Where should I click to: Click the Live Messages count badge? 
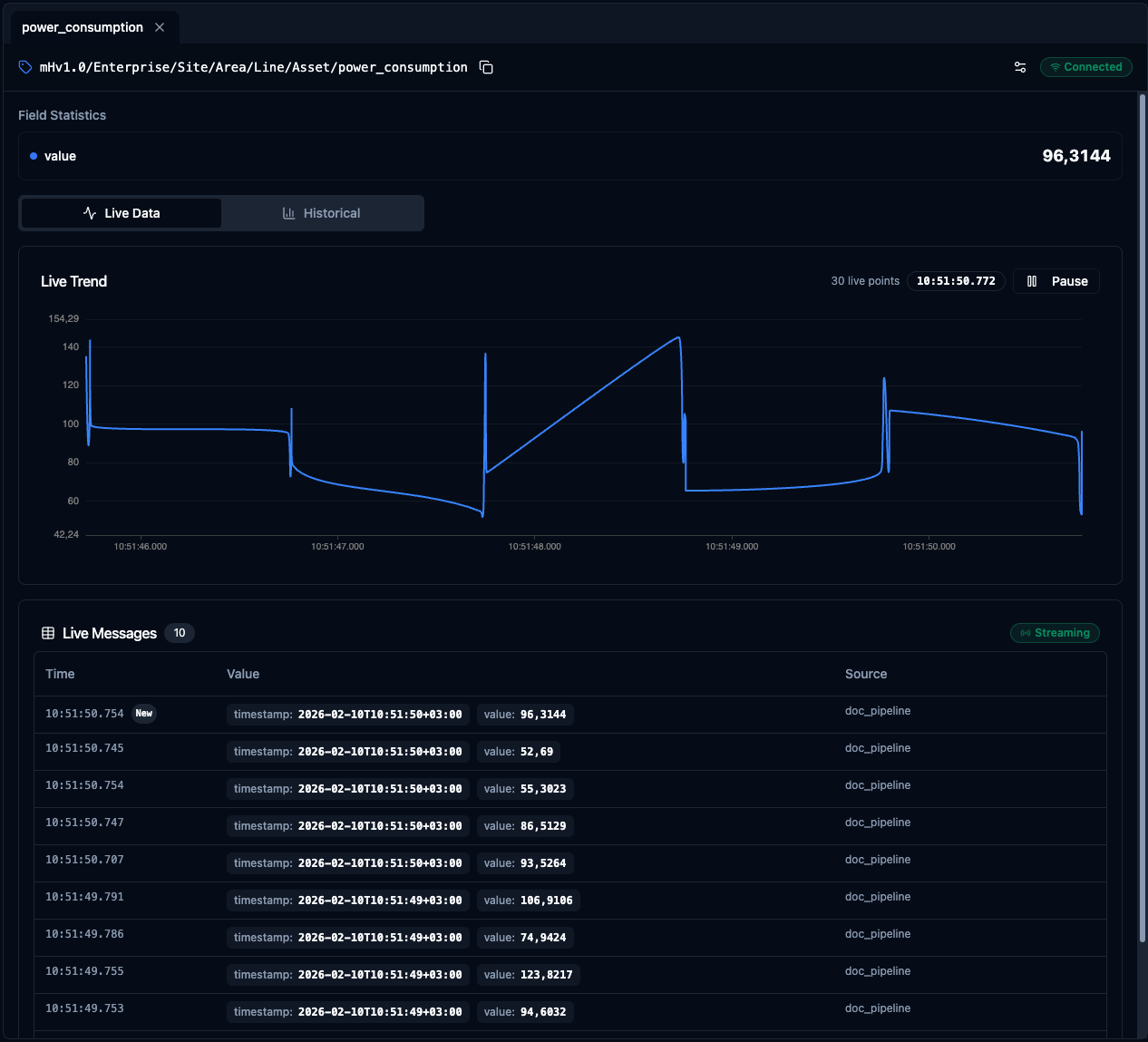180,633
